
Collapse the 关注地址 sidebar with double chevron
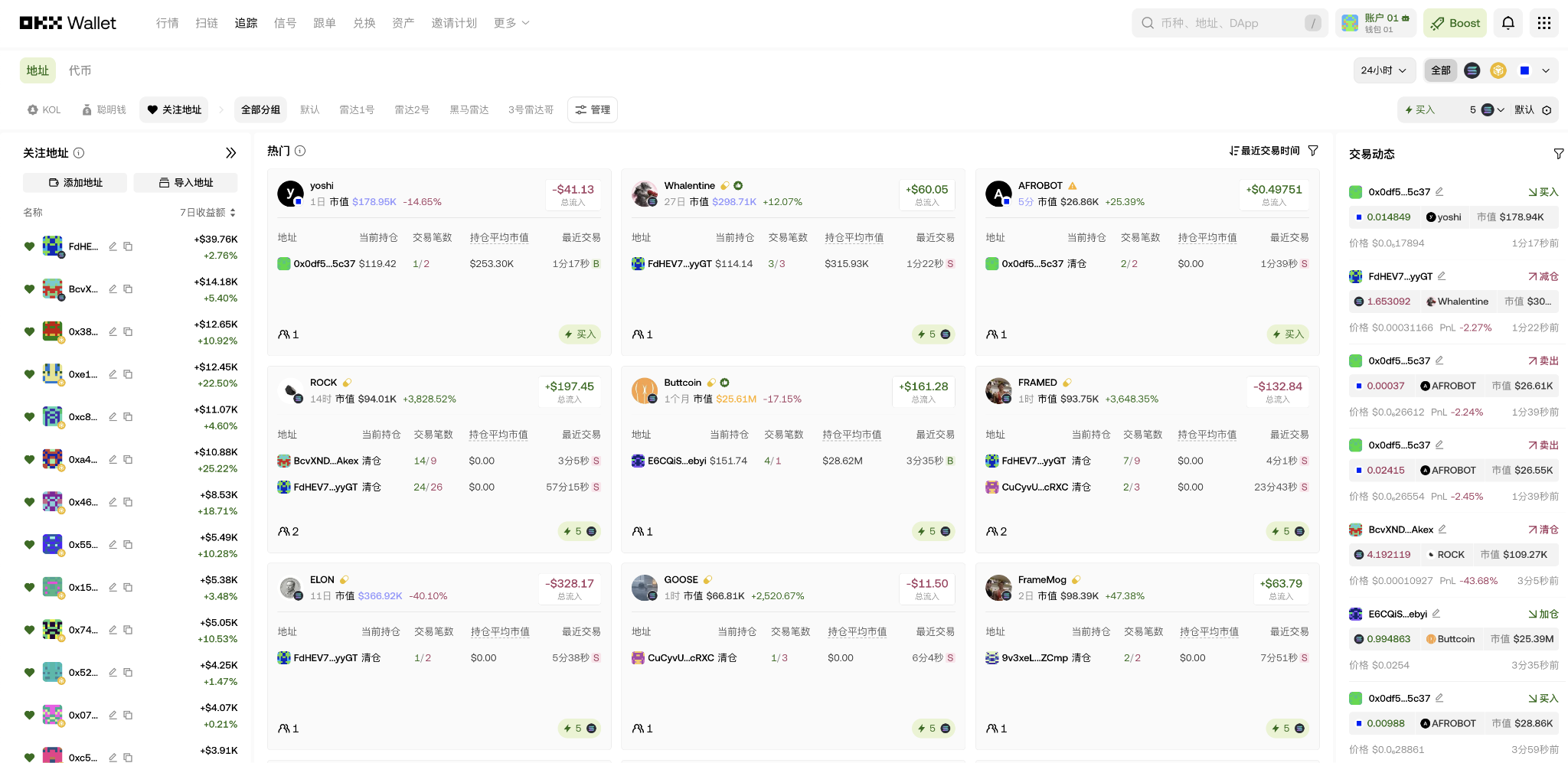pyautogui.click(x=231, y=152)
